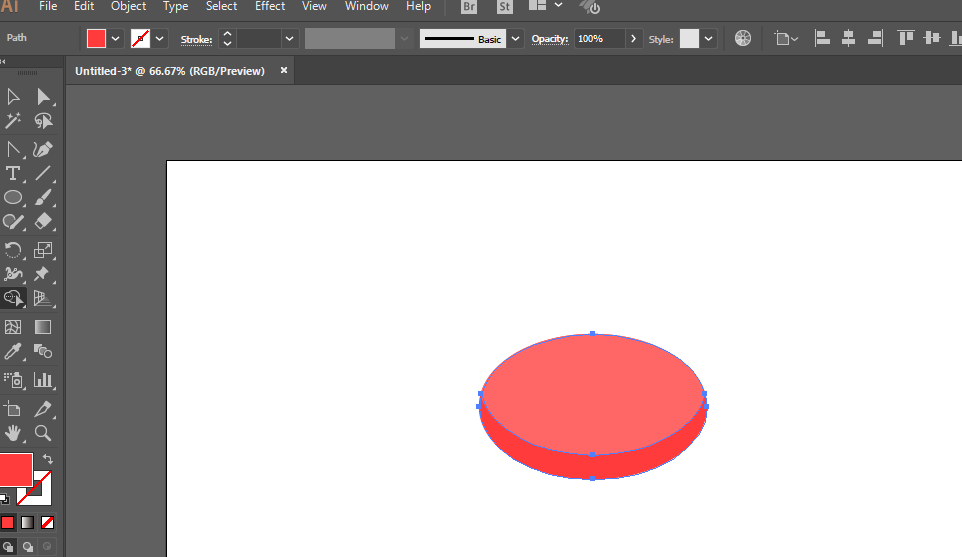Select the Selection tool (black arrow)

click(13, 97)
